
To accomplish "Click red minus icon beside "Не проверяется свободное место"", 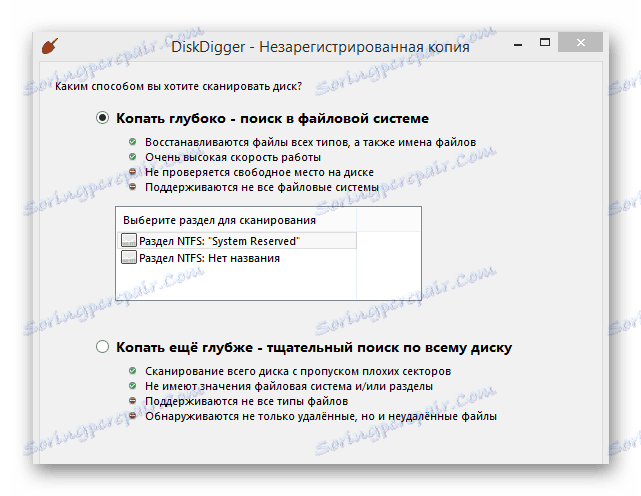I will click(x=132, y=172).
